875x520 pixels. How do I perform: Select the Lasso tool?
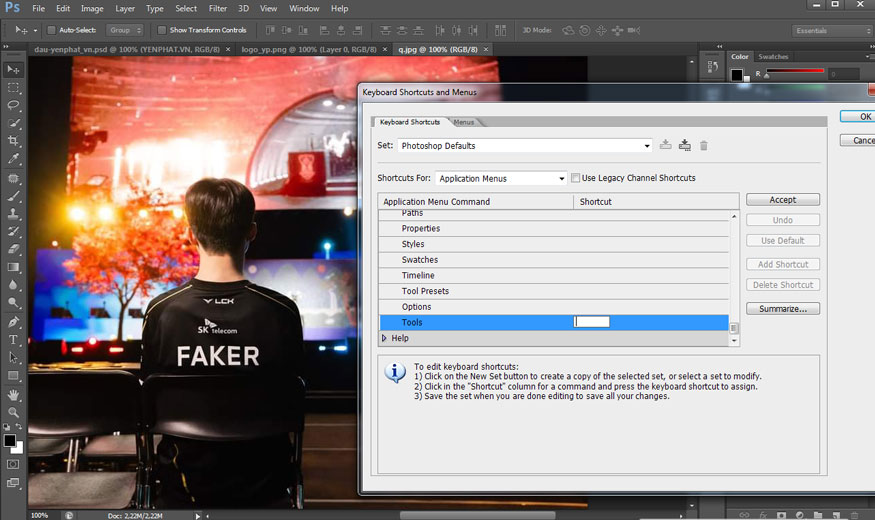13,105
